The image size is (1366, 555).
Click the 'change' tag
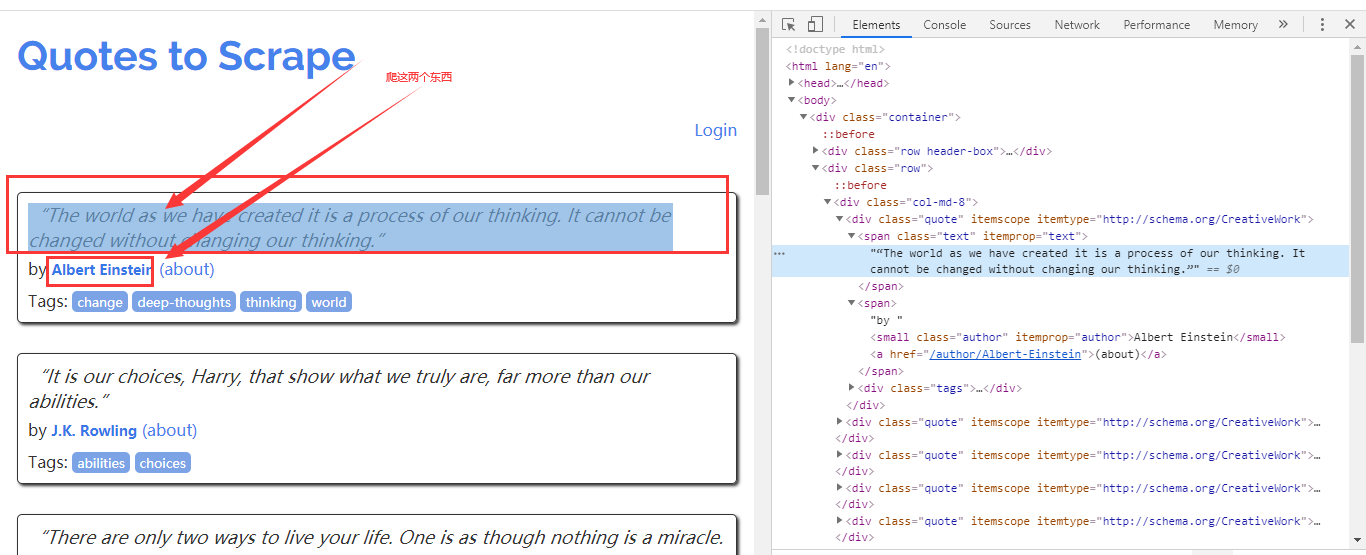[100, 302]
